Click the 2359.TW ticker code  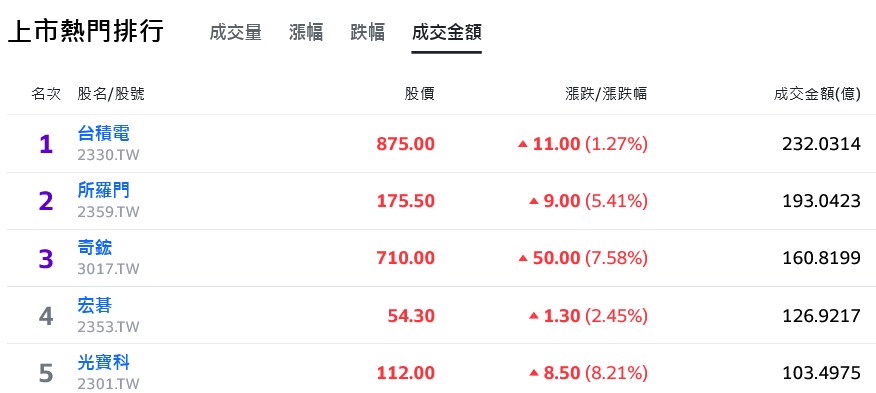[108, 212]
